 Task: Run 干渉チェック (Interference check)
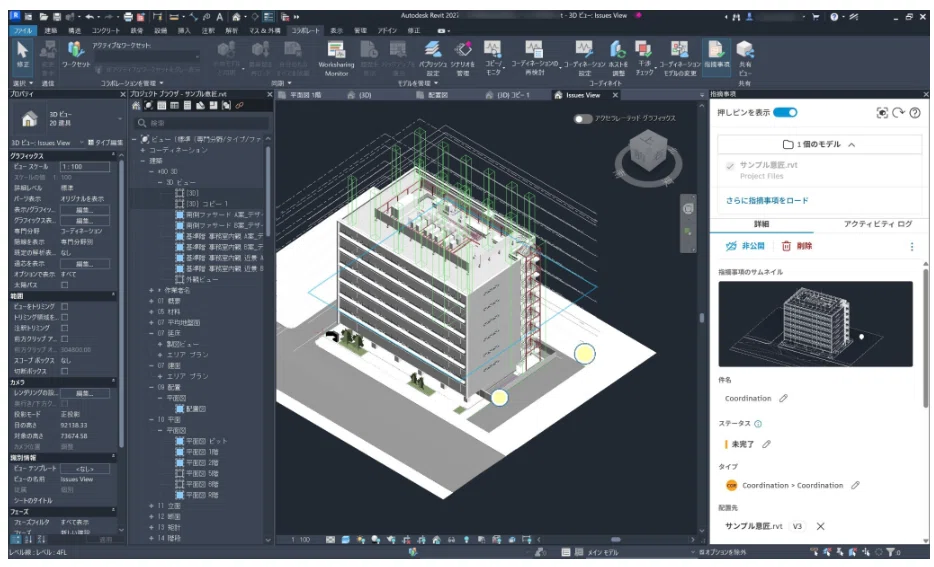tap(644, 58)
